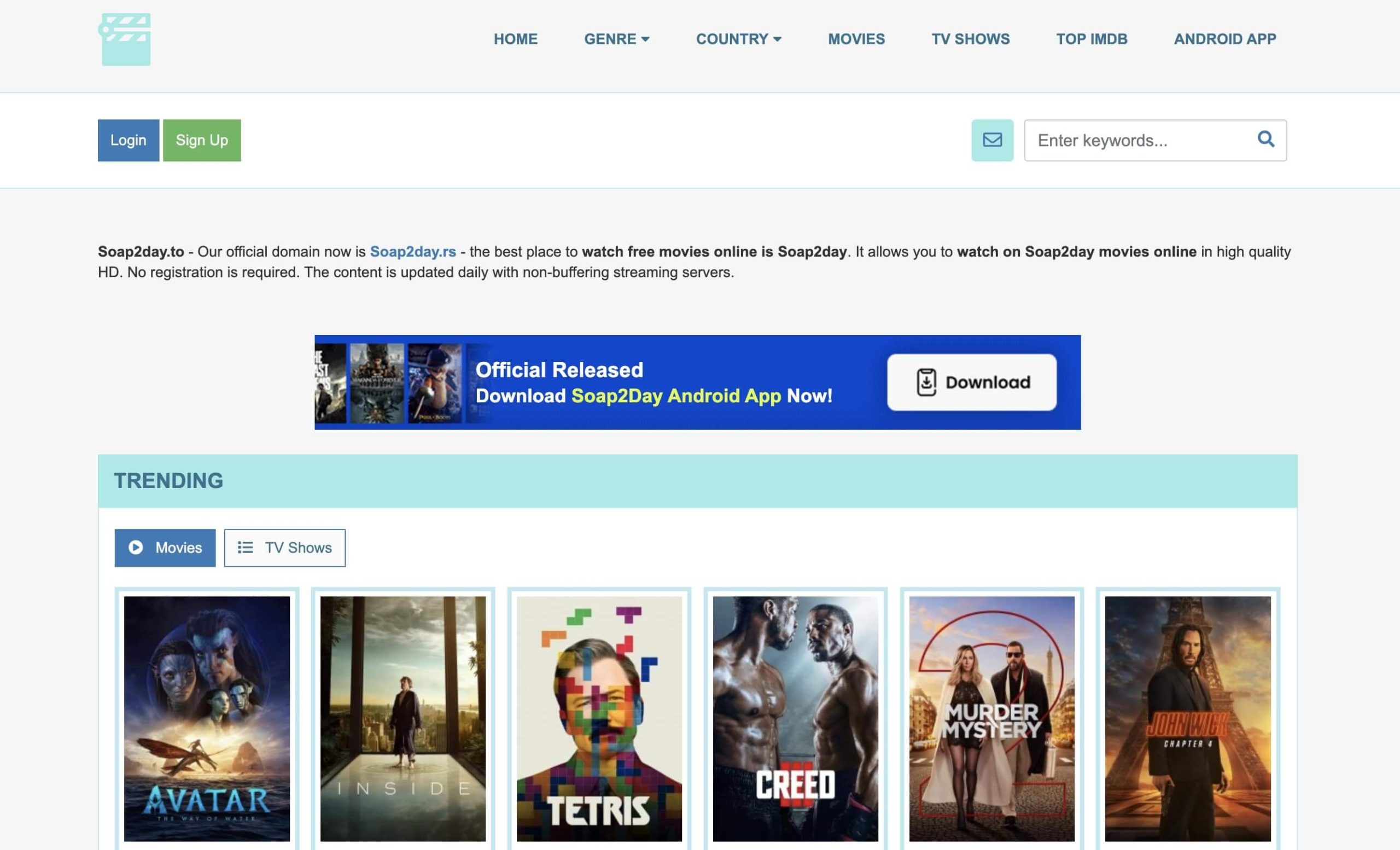Go to the Top IMDB page
Screen dimensions: 1400x850
(x=1092, y=39)
